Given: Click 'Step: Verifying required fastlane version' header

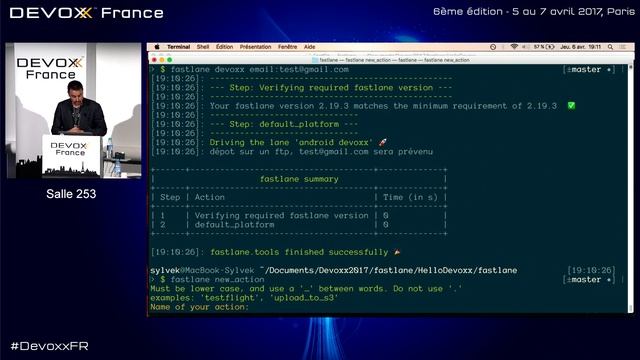Looking at the screenshot, I should [x=331, y=88].
